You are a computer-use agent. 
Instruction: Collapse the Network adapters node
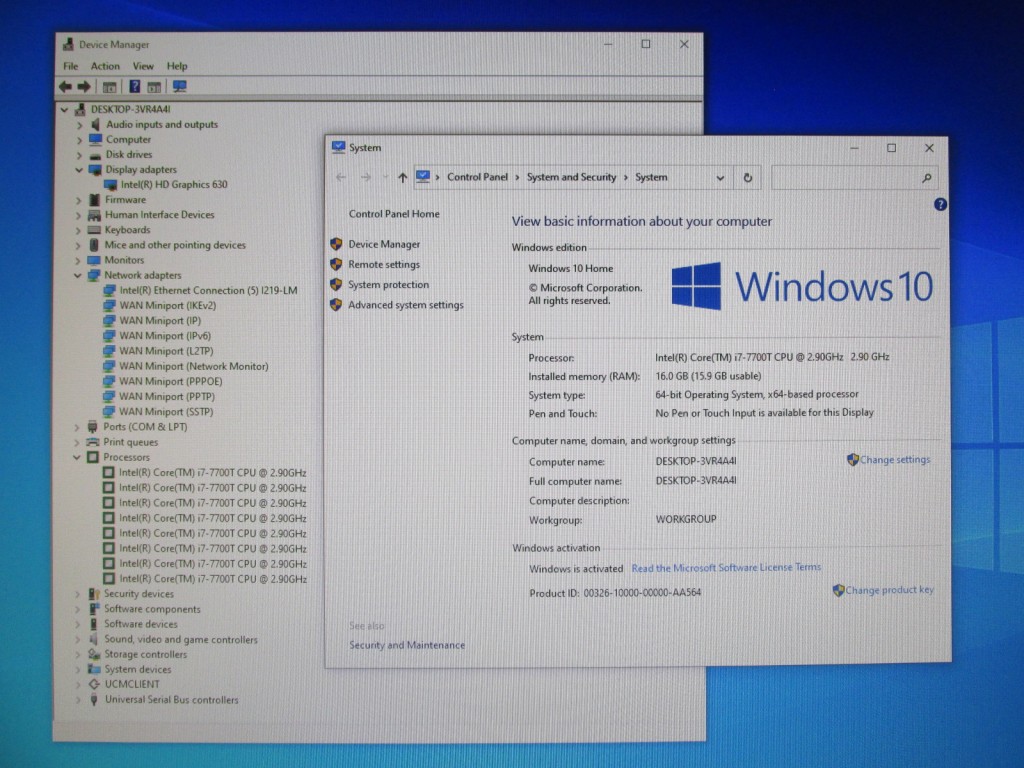click(x=78, y=276)
